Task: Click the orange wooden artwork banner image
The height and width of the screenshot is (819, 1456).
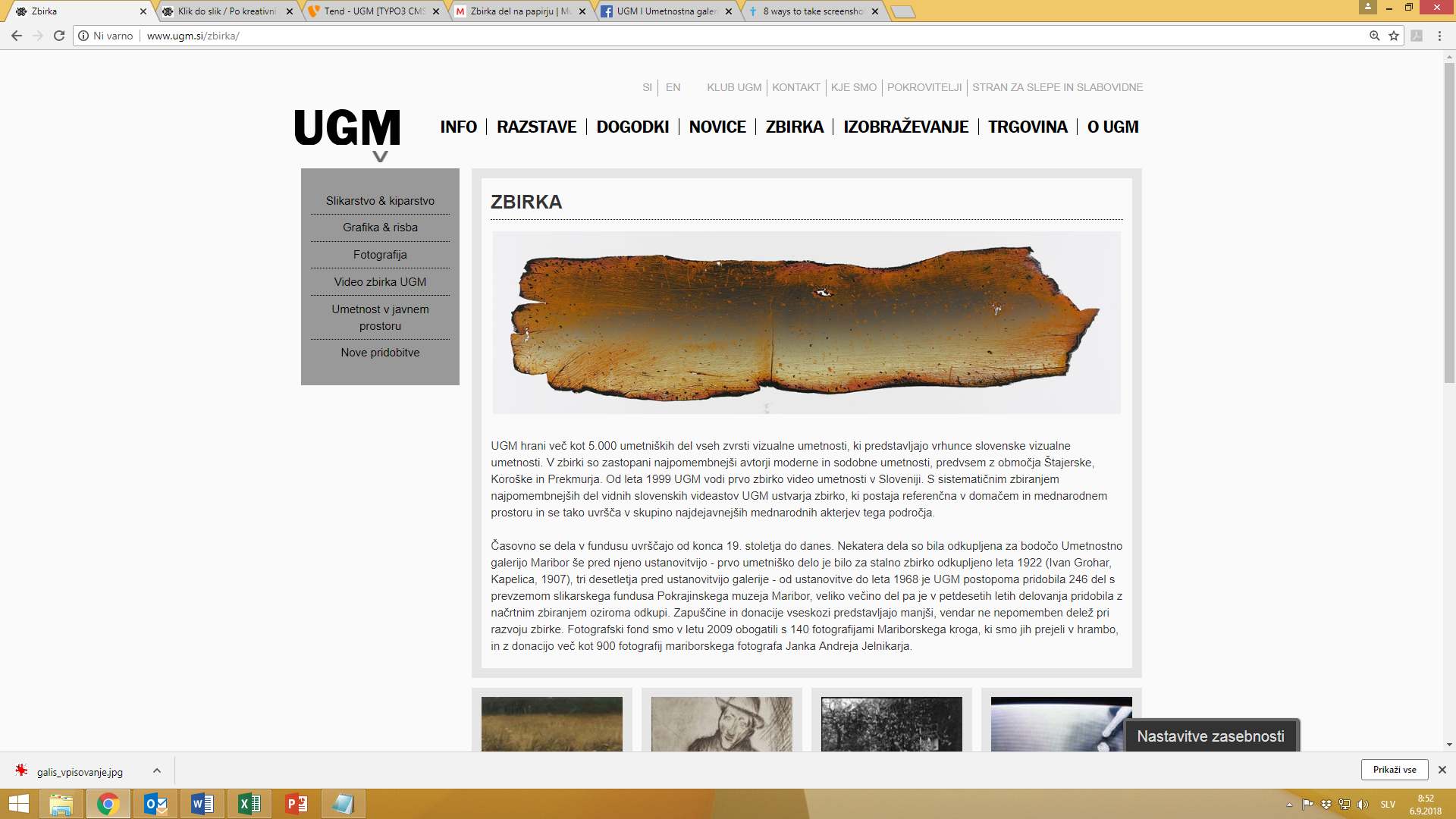Action: pos(806,322)
